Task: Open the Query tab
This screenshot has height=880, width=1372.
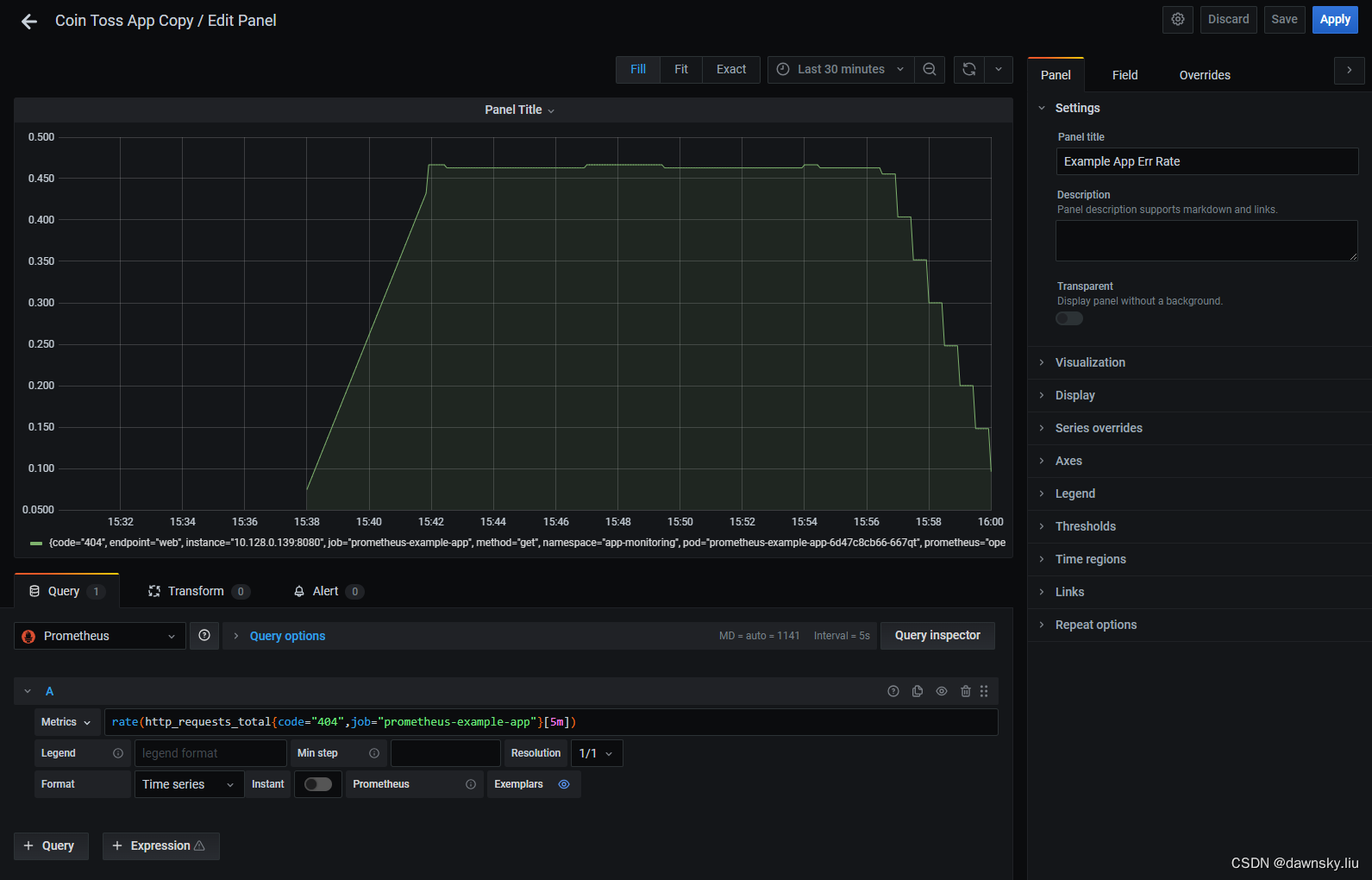Action: pos(66,591)
